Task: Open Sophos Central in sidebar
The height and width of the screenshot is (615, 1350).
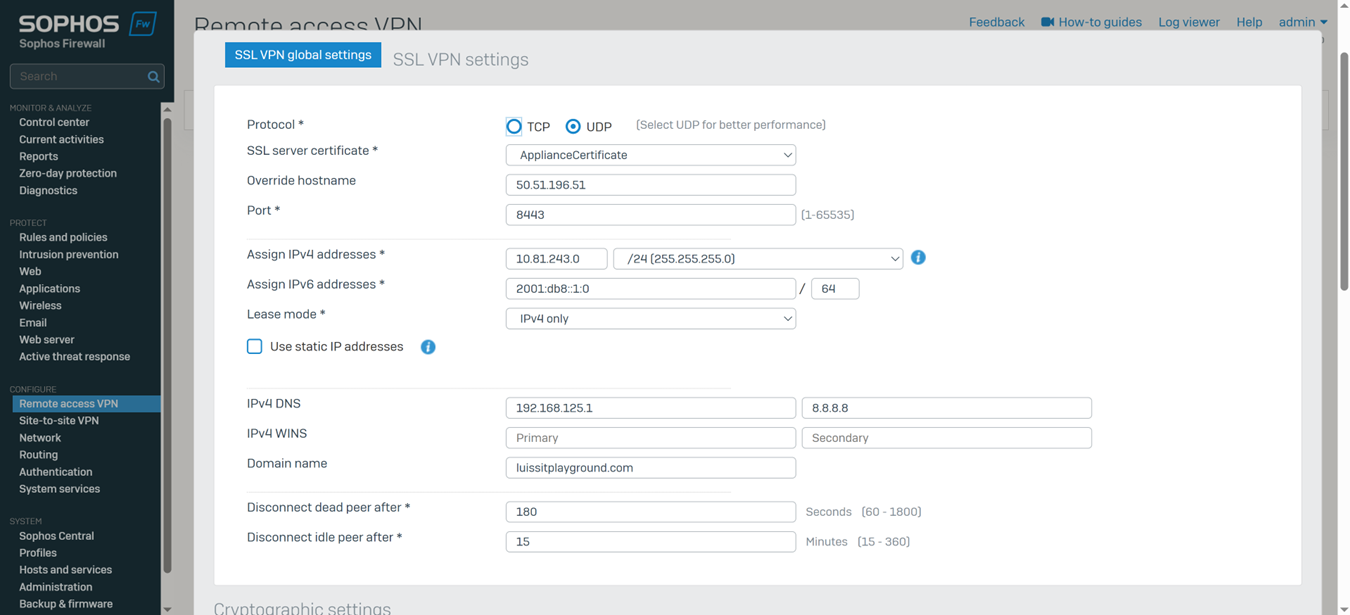Action: click(56, 536)
